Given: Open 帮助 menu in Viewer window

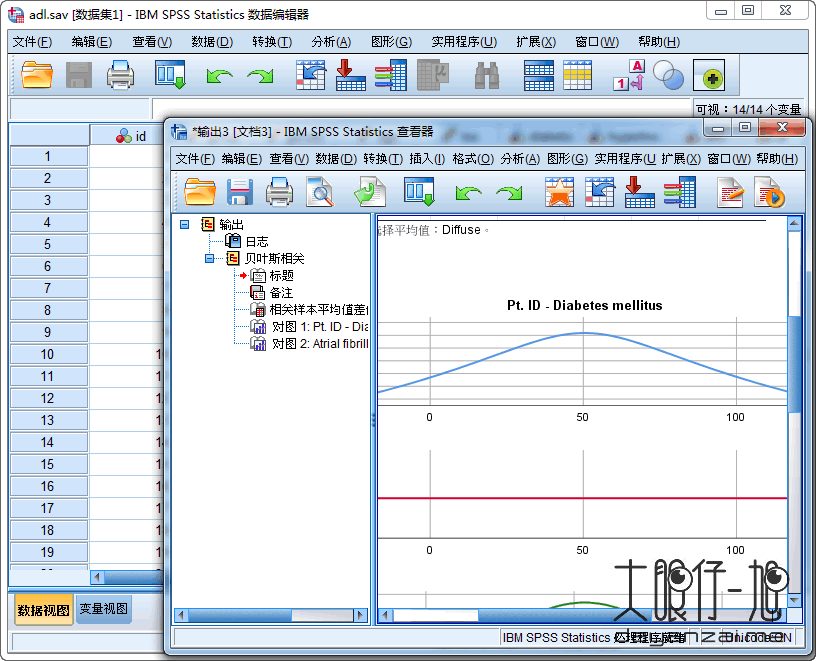Looking at the screenshot, I should (x=777, y=158).
